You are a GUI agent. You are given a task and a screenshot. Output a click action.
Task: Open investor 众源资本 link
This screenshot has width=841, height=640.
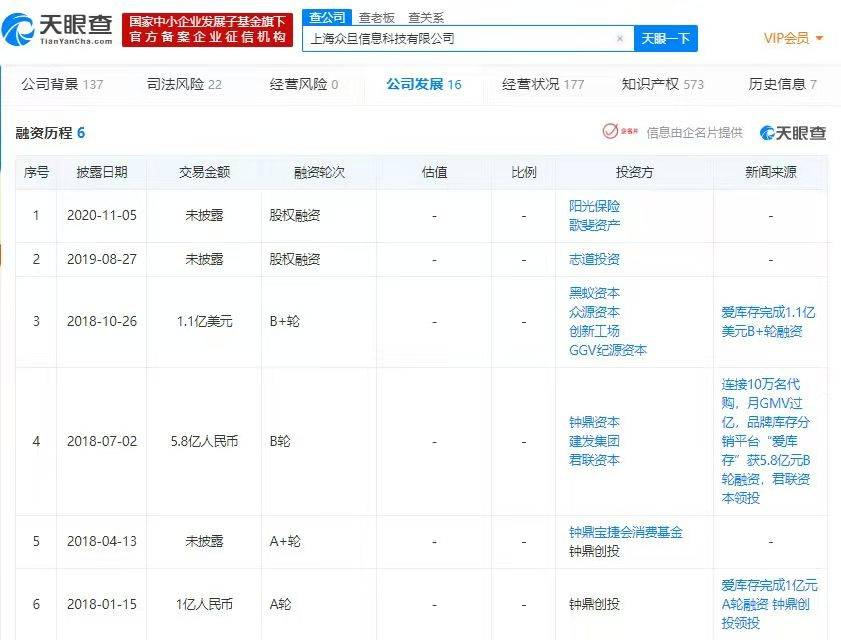(x=594, y=312)
